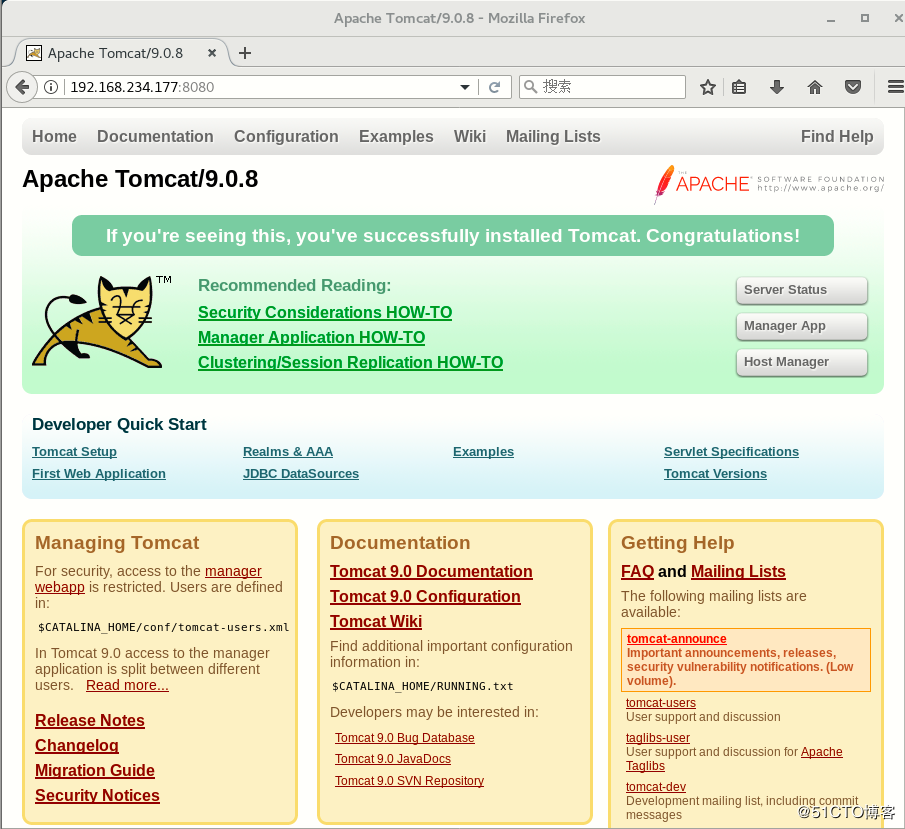Click the magnifier icon in the search box
905x829 pixels.
tap(530, 87)
